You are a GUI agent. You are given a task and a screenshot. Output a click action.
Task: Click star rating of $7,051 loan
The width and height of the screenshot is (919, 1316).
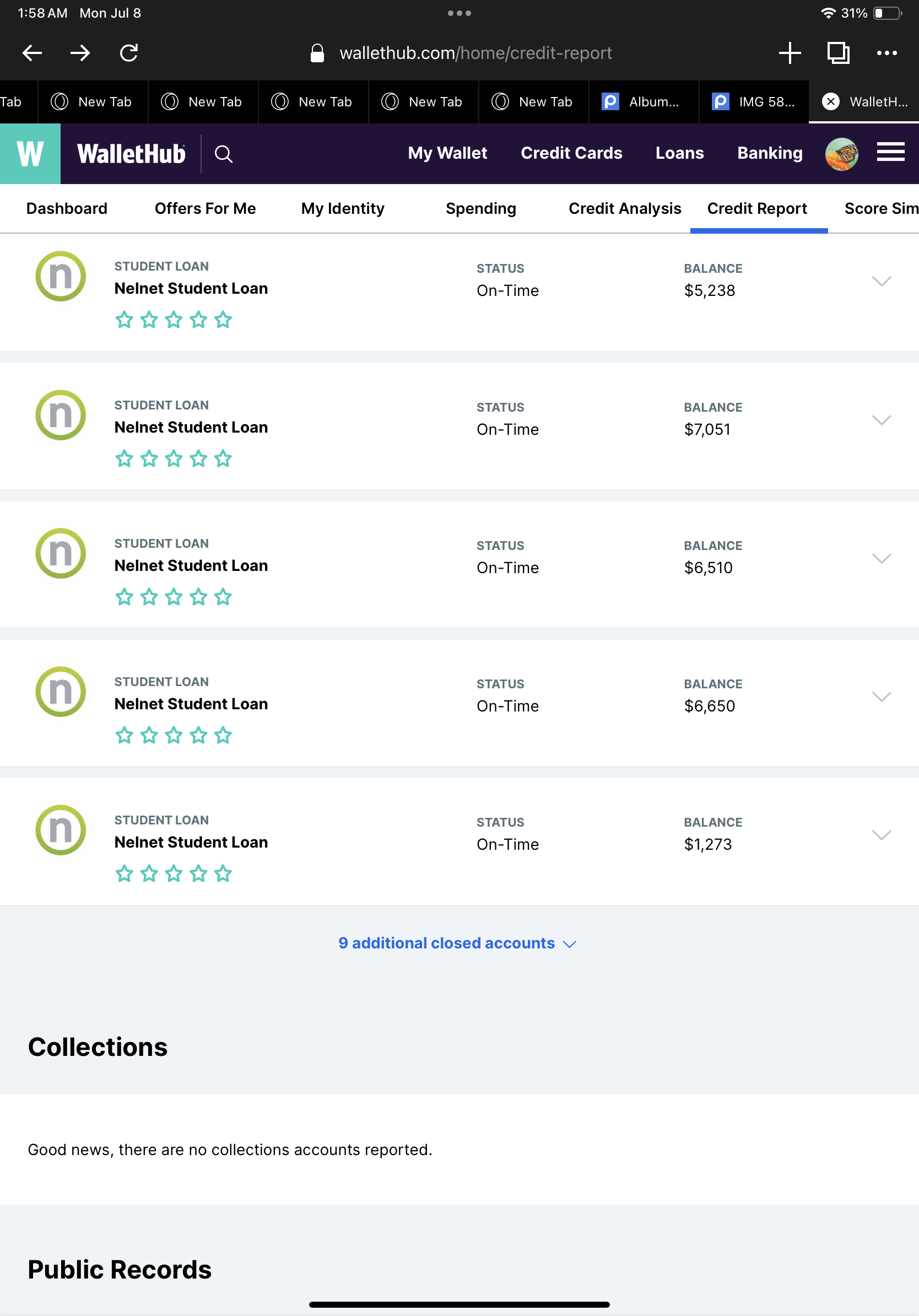[x=174, y=458]
